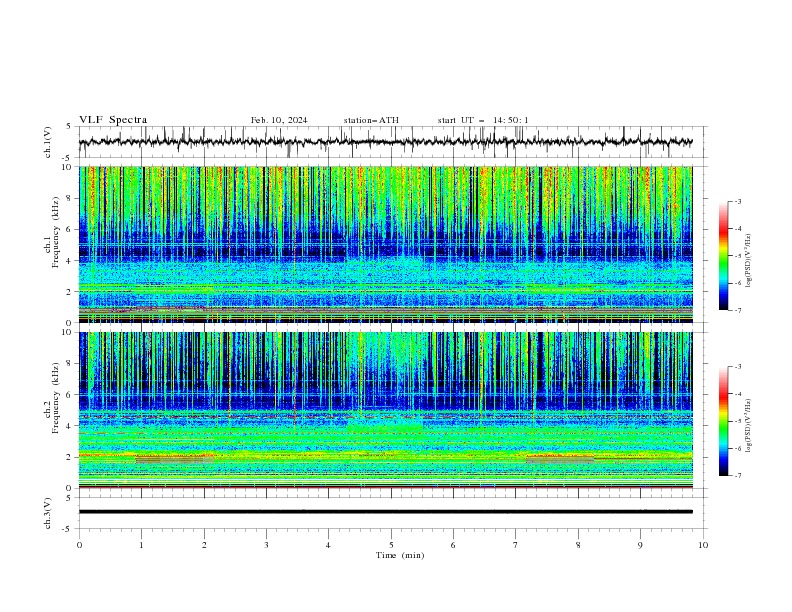Click the "7" tick on the time axis

[516, 545]
